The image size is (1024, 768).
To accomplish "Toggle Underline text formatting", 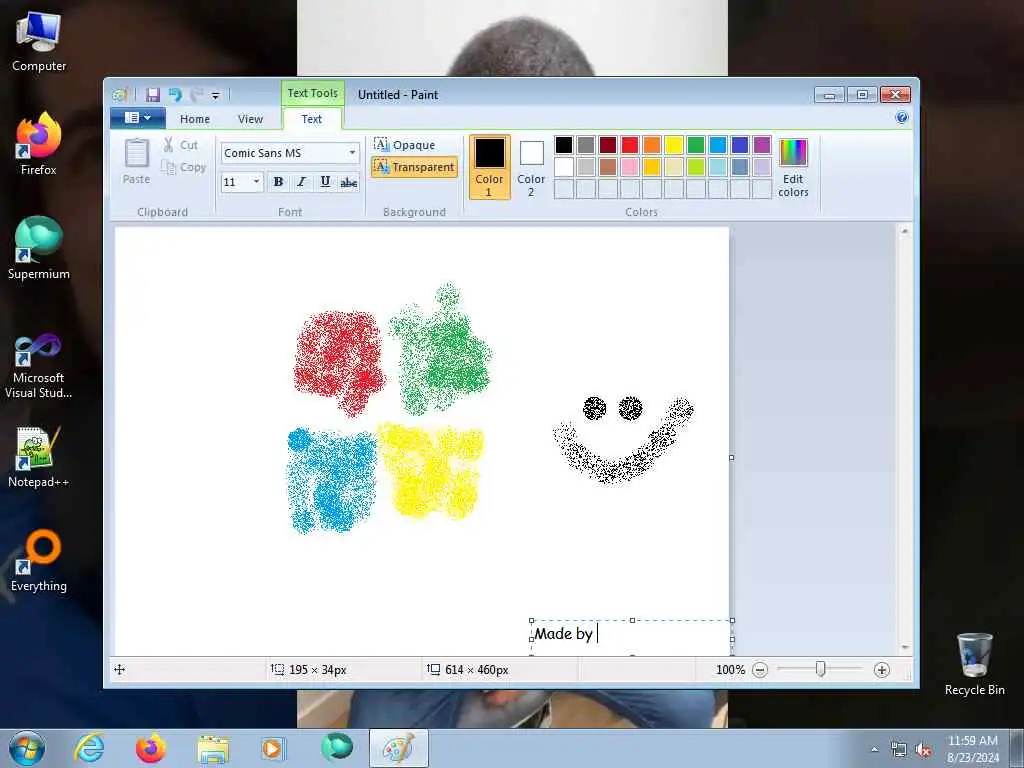I will [x=325, y=182].
